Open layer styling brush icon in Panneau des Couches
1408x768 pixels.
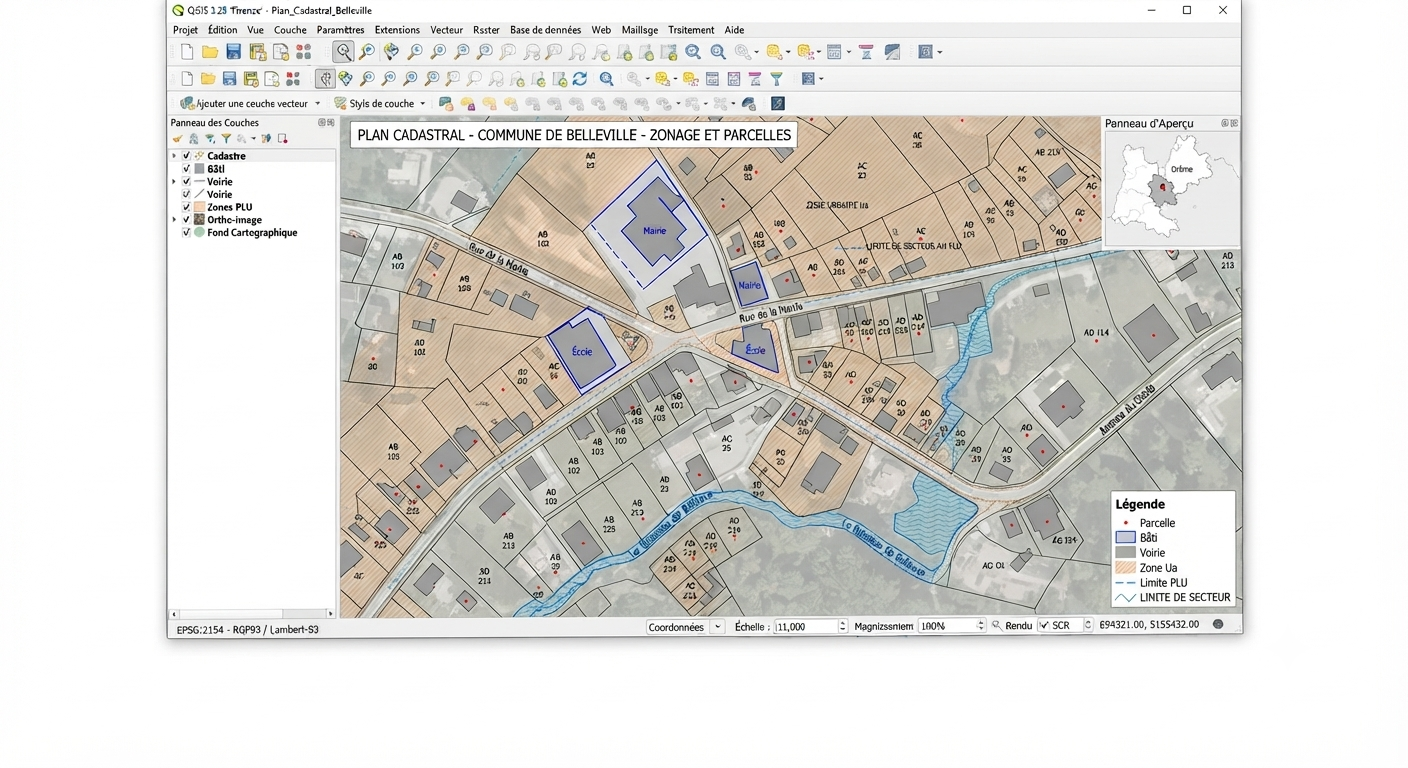coord(178,139)
